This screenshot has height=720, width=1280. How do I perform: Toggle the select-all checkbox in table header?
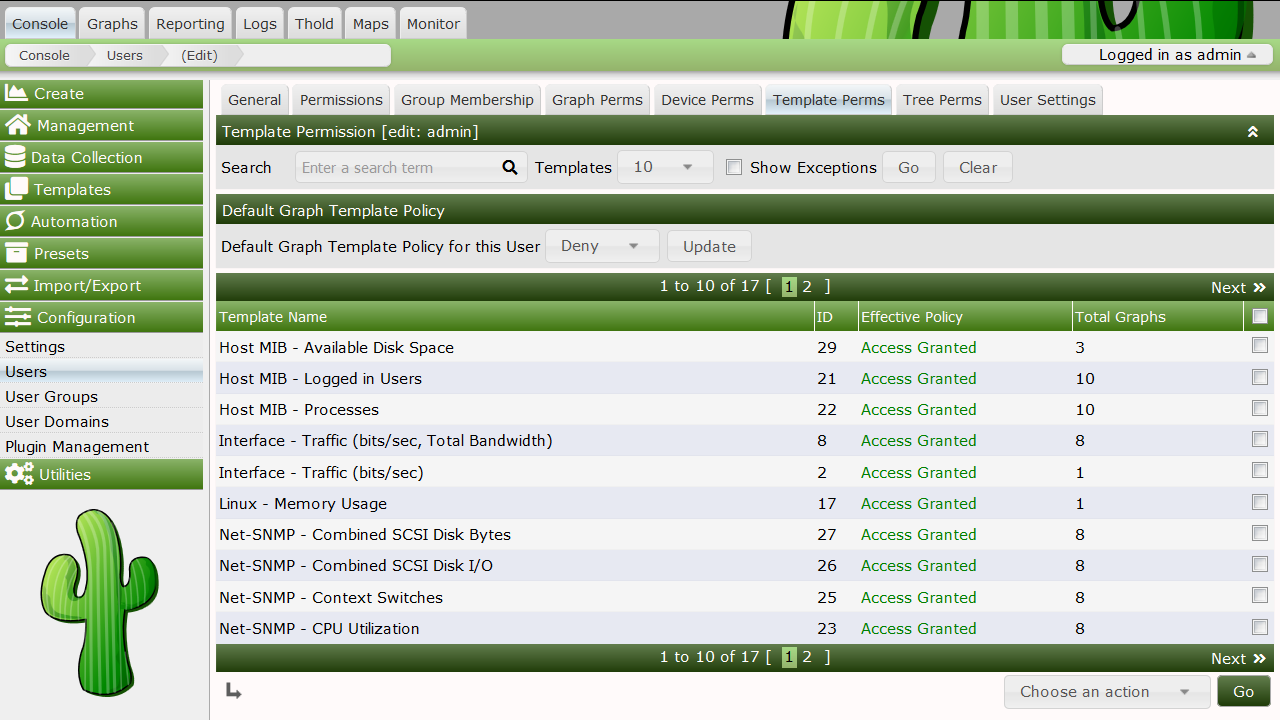(1260, 315)
